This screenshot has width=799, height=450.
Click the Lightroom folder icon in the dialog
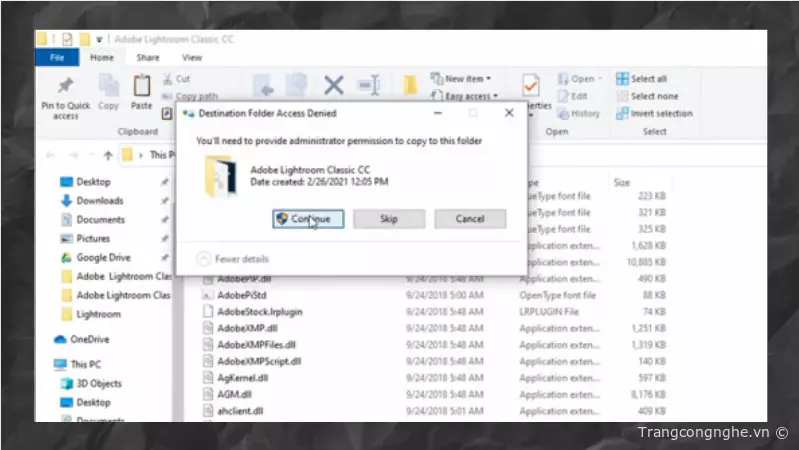click(220, 176)
